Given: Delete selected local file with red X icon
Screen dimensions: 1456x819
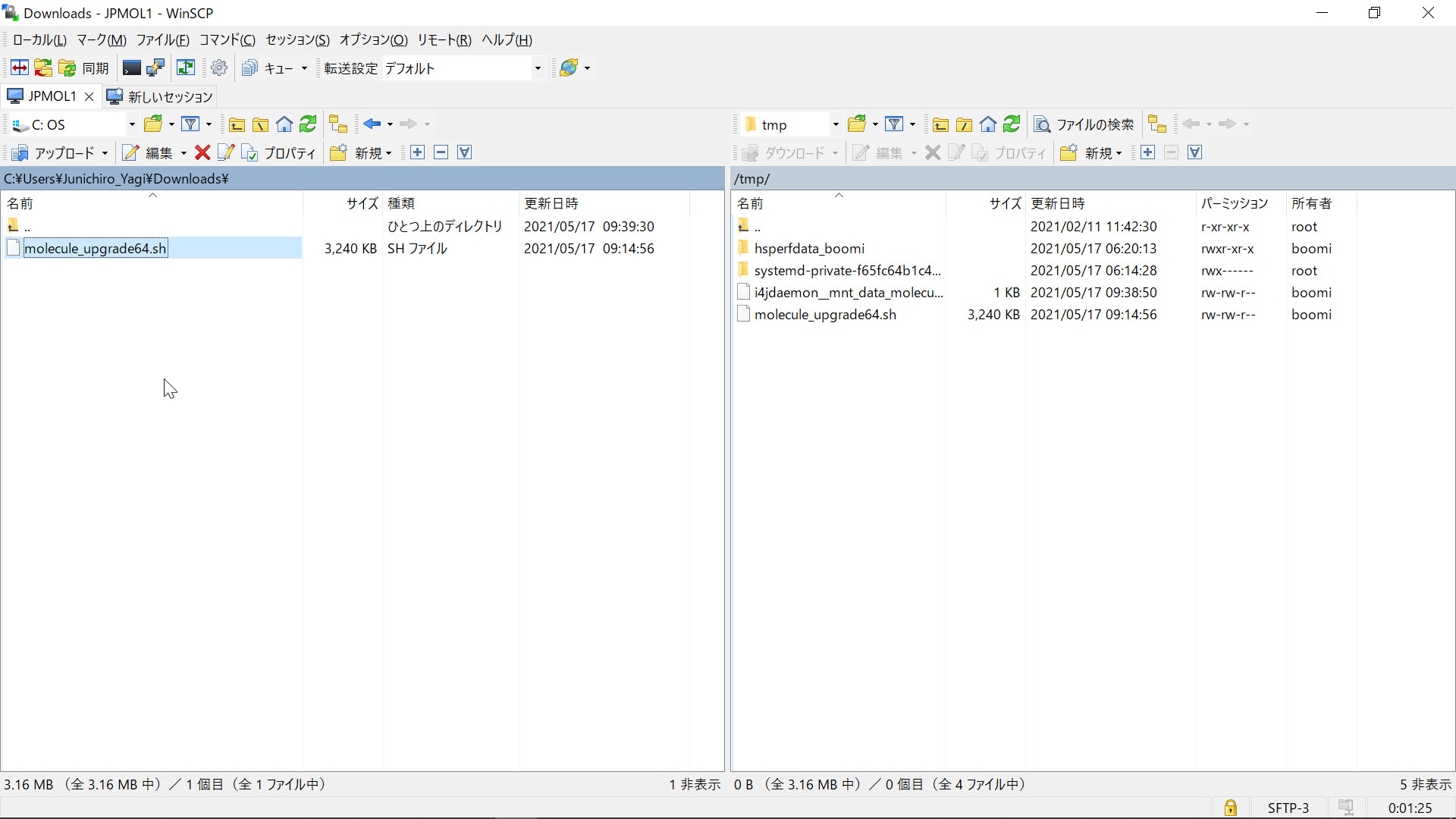Looking at the screenshot, I should point(202,152).
